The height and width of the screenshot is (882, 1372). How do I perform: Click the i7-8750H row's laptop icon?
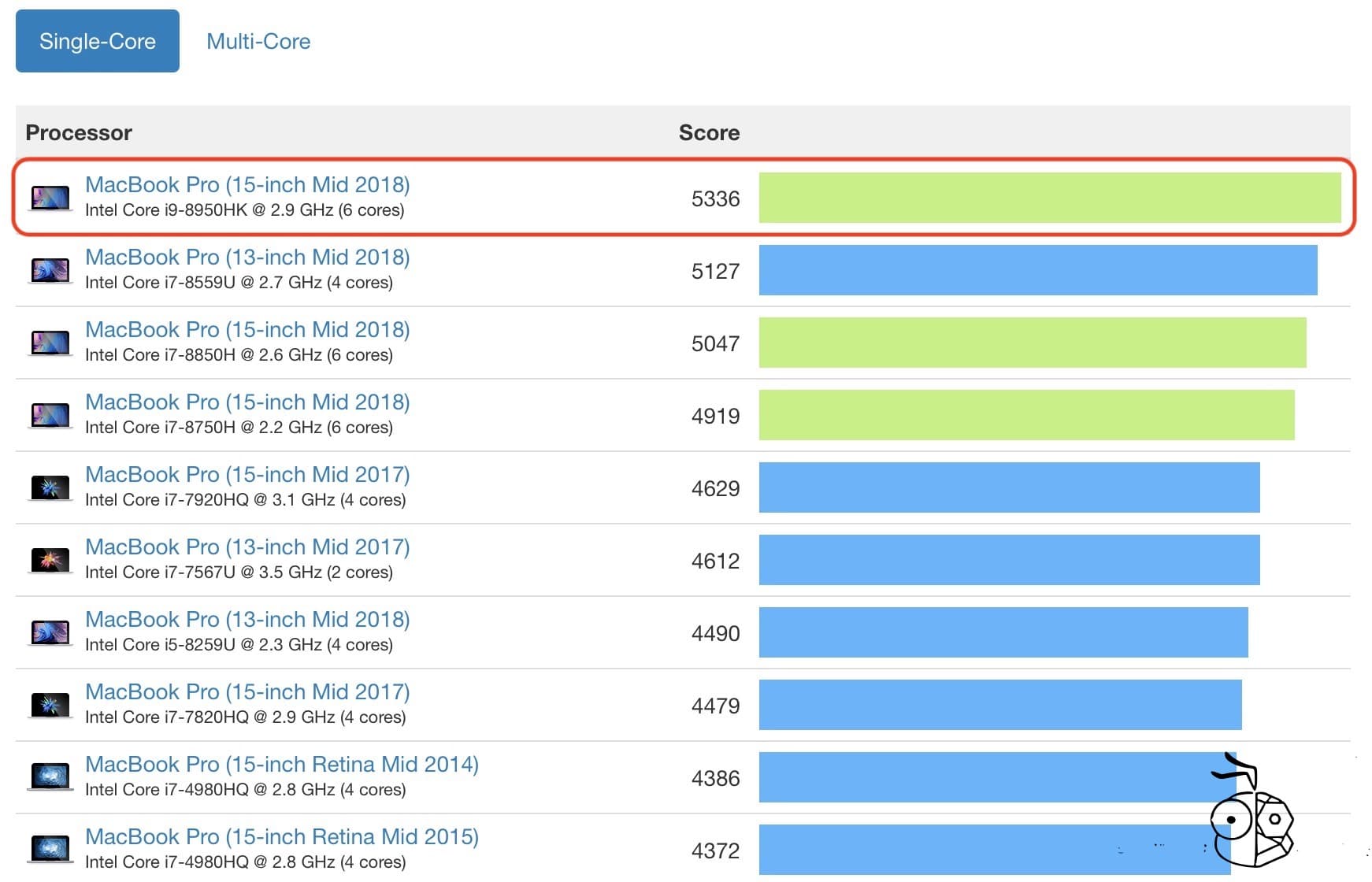click(49, 414)
